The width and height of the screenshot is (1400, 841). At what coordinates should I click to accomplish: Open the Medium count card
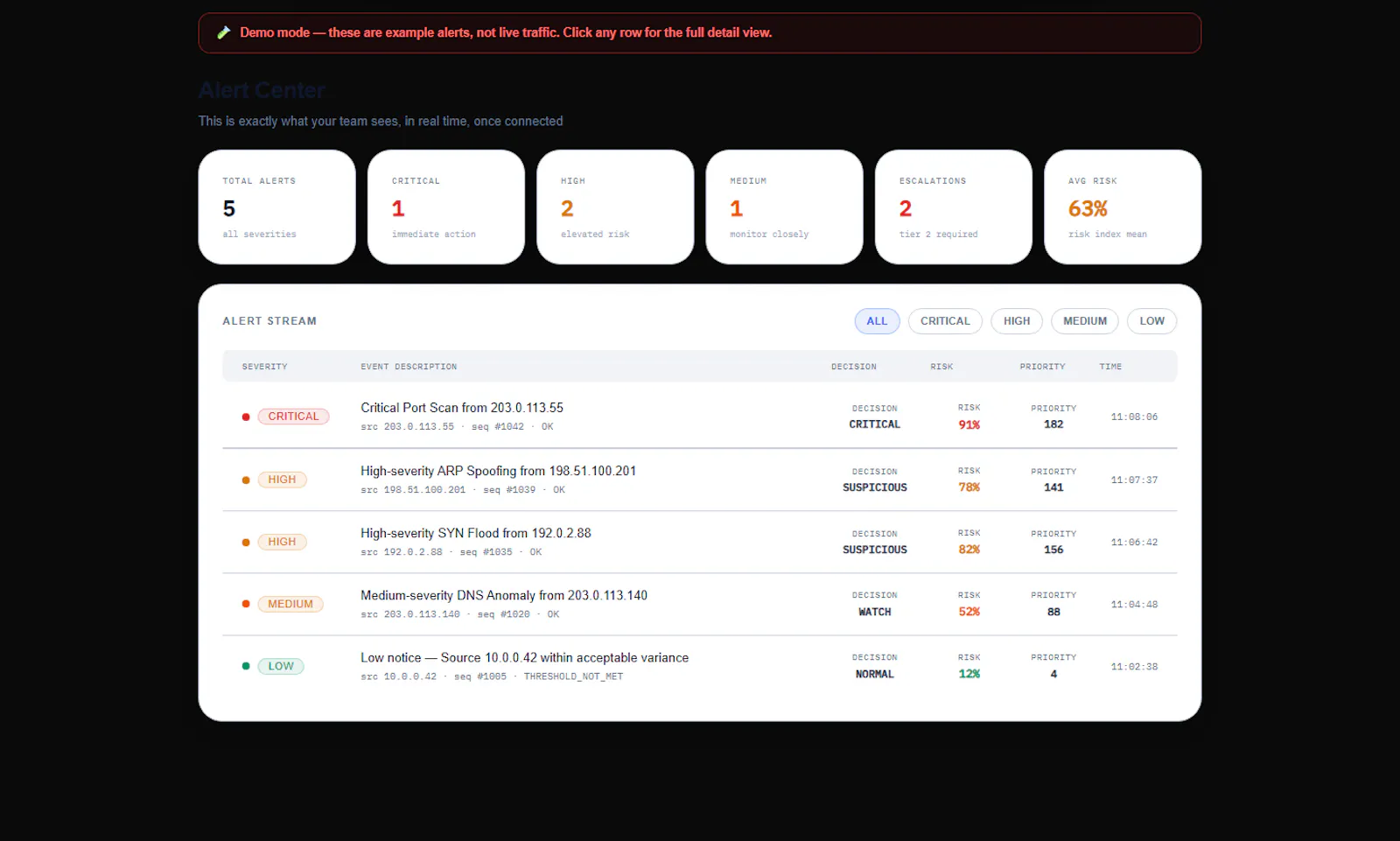pos(784,207)
